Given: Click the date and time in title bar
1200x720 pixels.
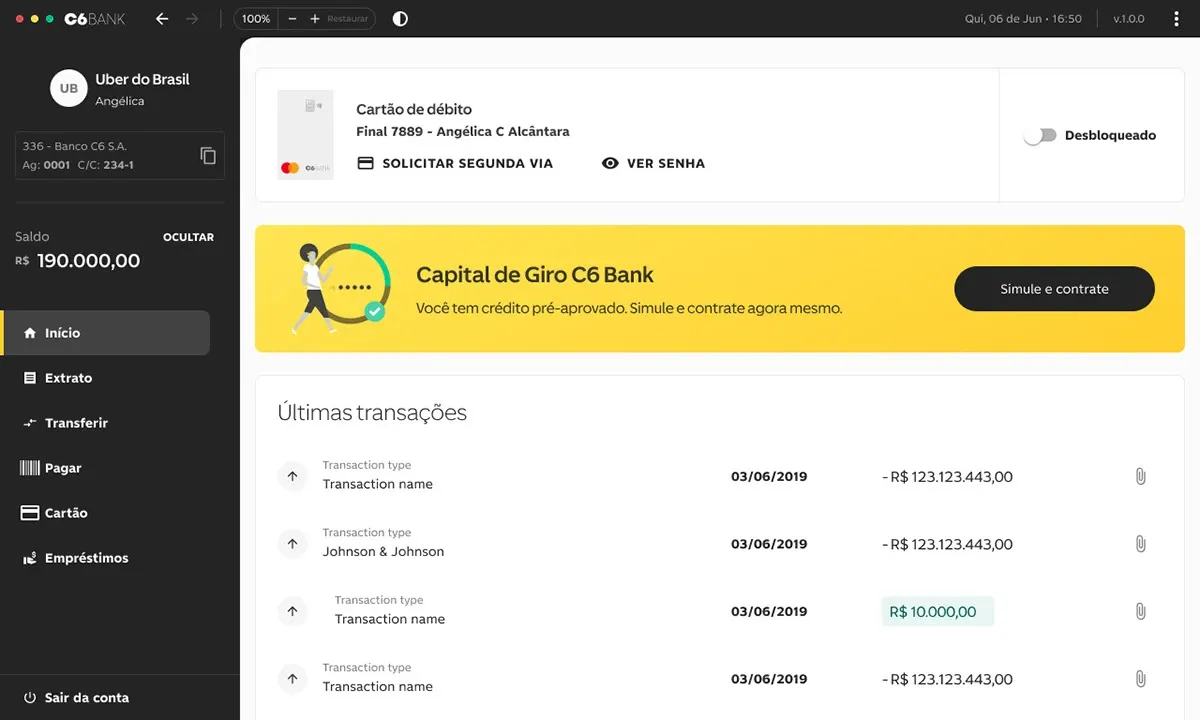Looking at the screenshot, I should [1023, 19].
